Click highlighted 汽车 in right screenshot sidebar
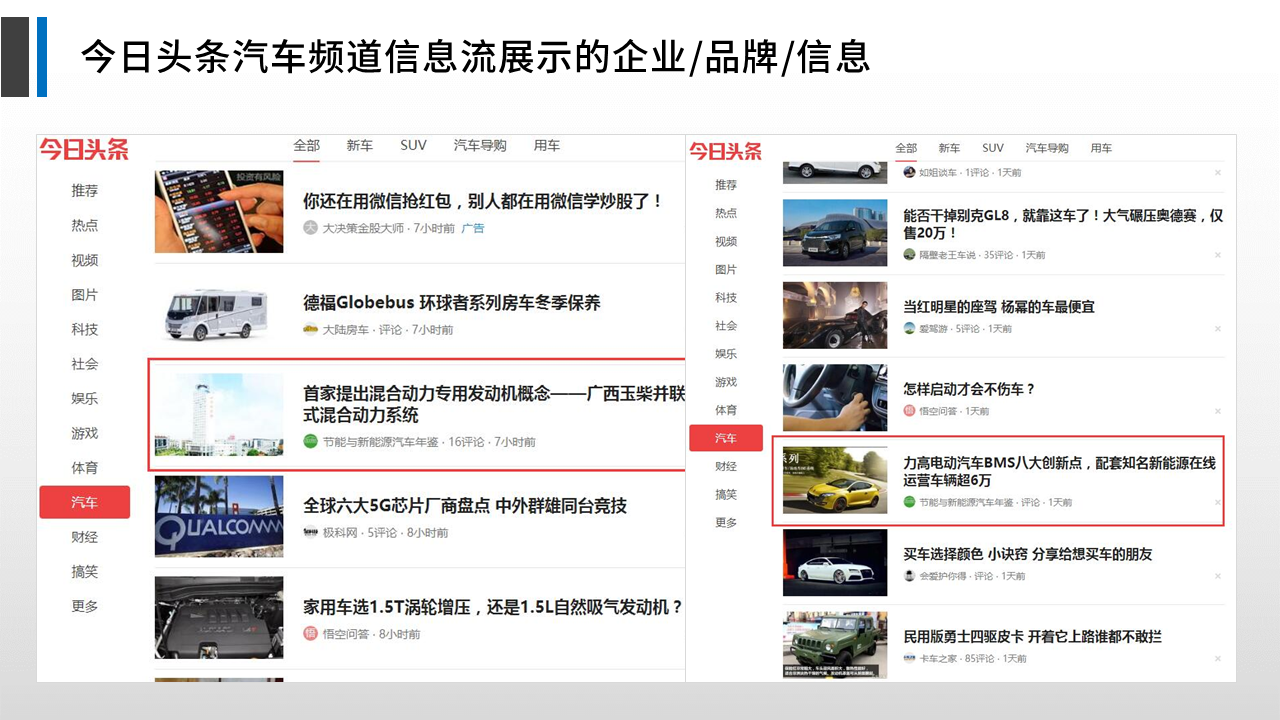The image size is (1280, 720). [x=726, y=438]
